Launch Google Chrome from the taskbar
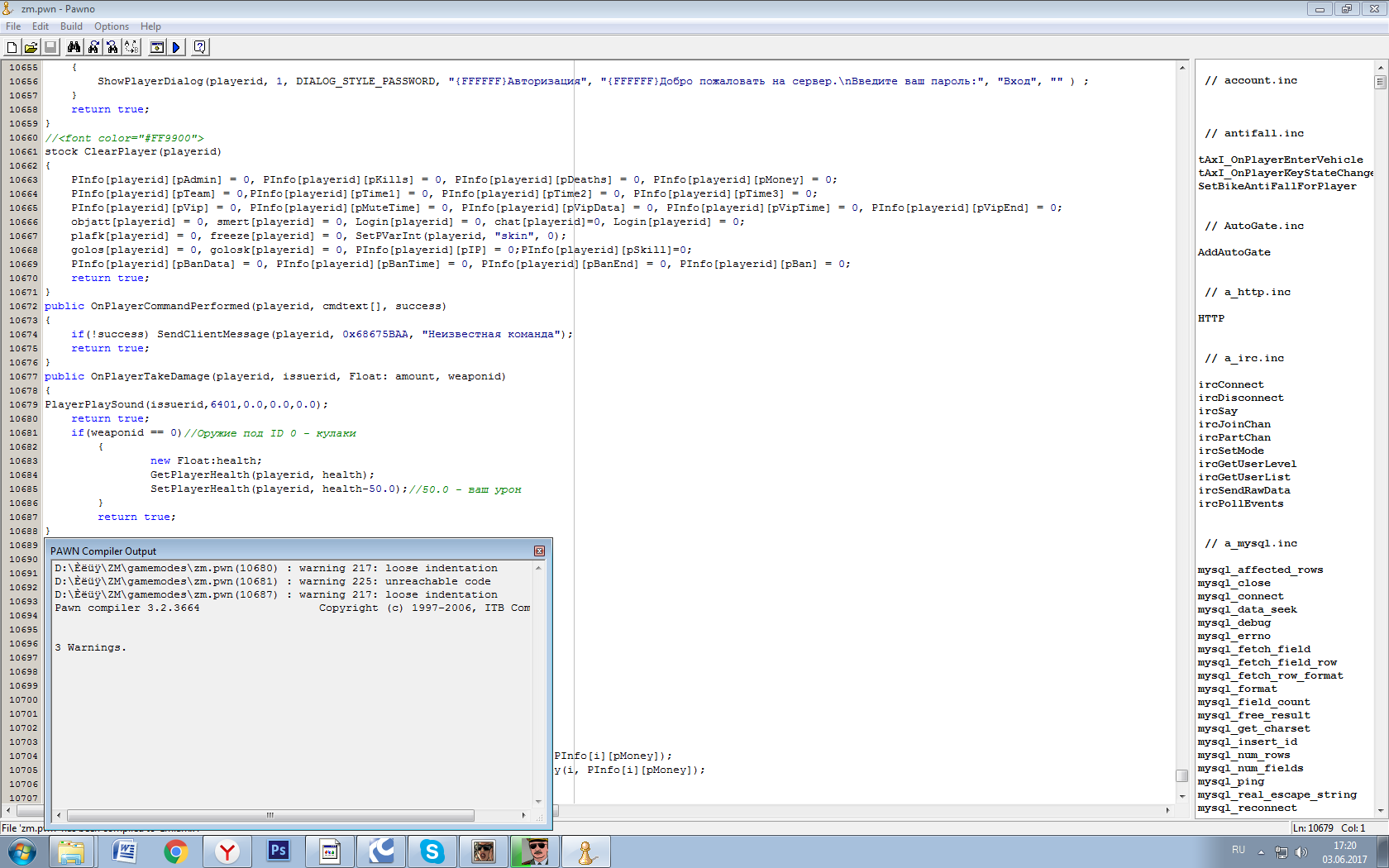 (x=175, y=851)
